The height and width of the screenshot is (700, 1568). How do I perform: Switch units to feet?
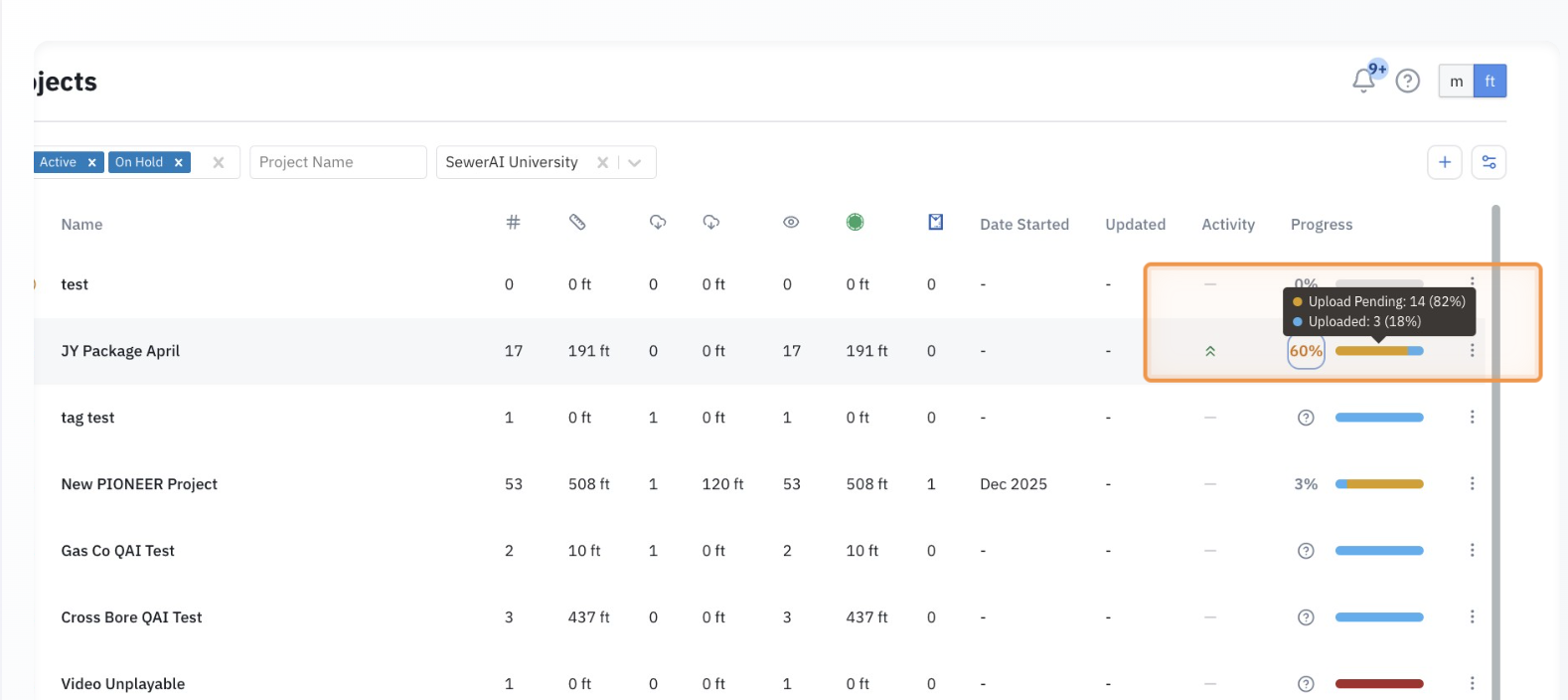[x=1490, y=82]
